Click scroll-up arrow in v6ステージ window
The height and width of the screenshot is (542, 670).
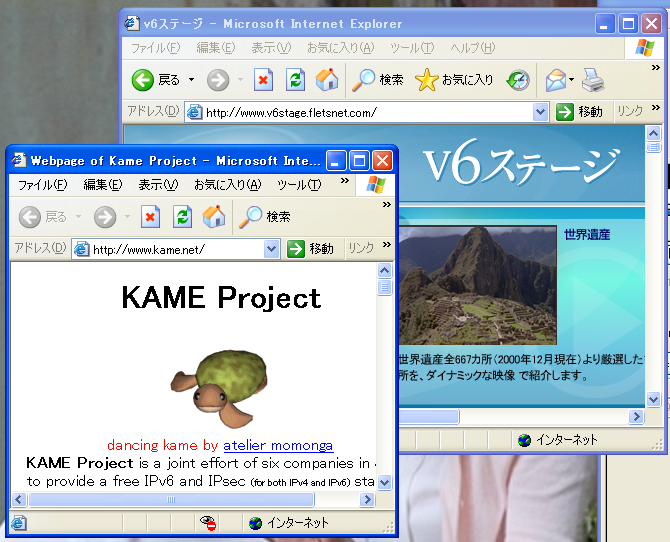653,134
